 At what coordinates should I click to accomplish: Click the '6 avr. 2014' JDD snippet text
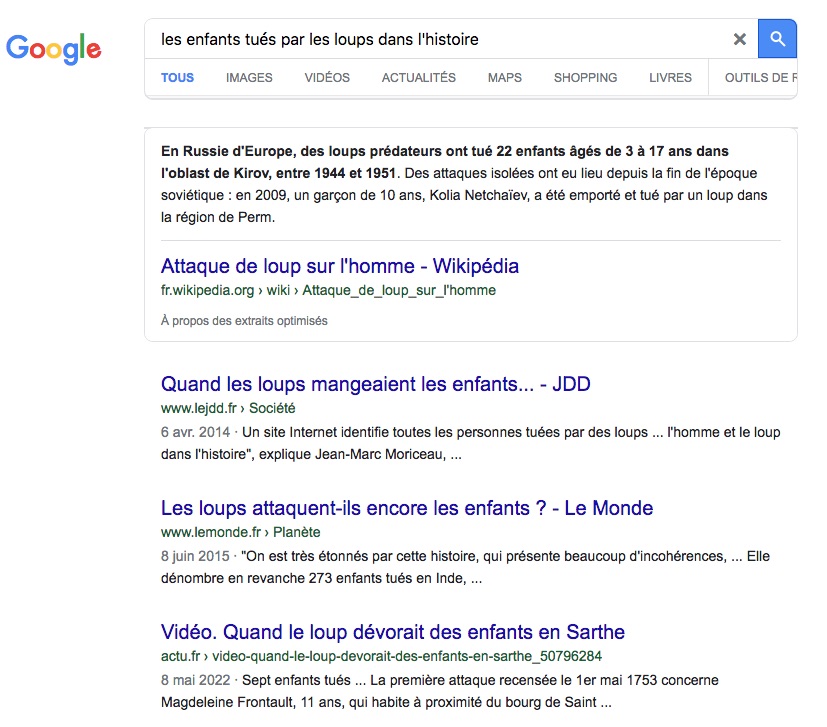[470, 443]
